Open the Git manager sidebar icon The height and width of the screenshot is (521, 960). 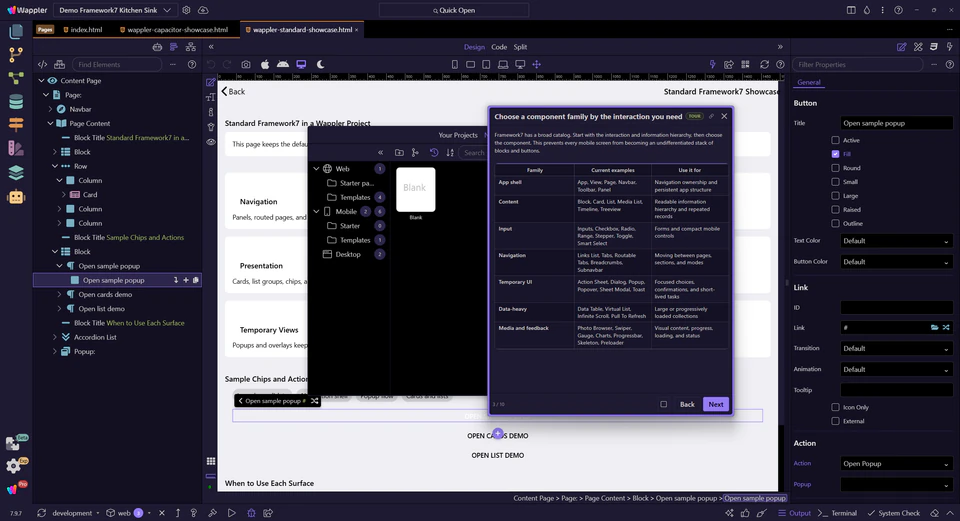[16, 54]
